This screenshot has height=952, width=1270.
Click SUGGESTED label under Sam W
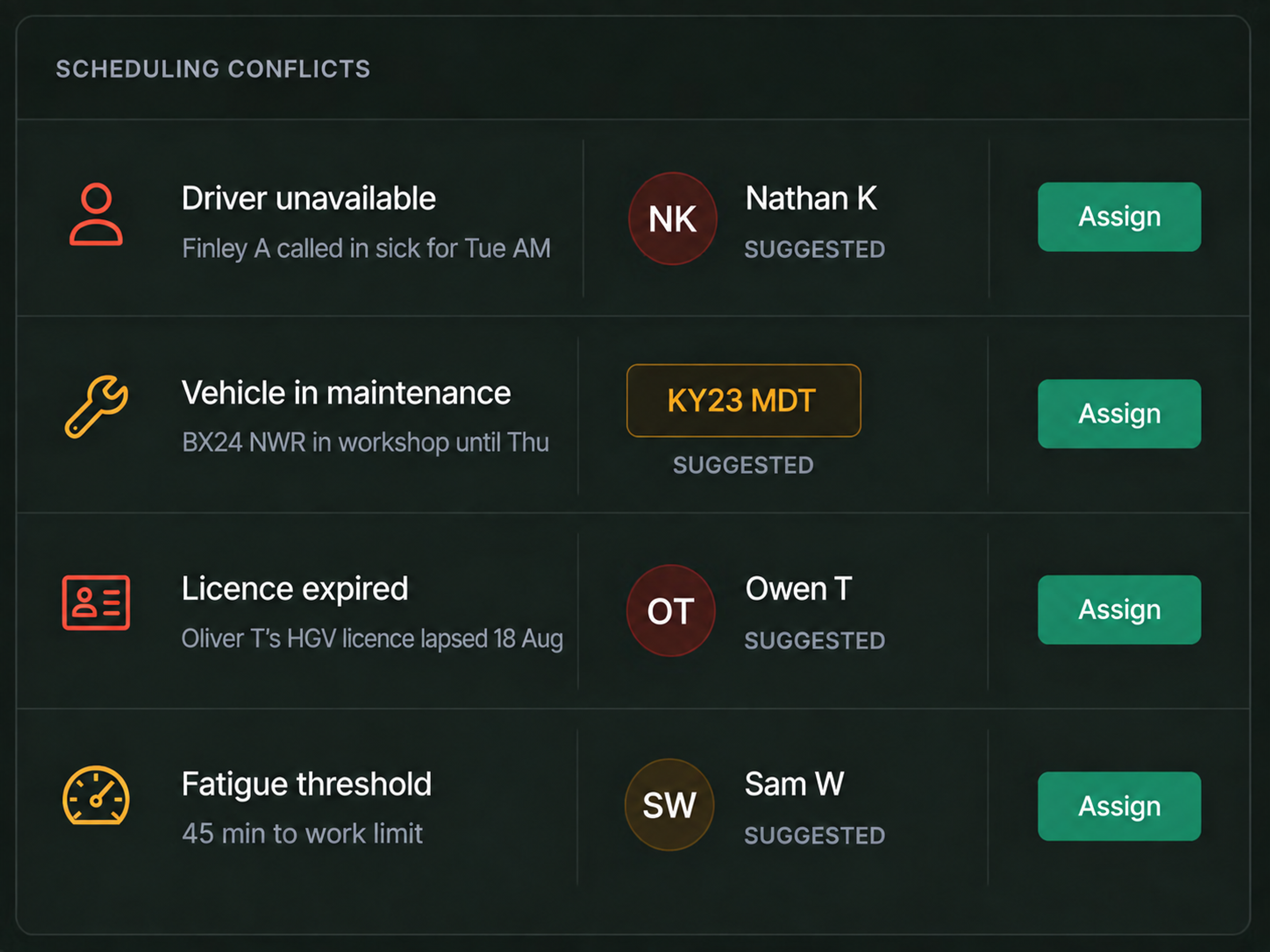click(815, 836)
